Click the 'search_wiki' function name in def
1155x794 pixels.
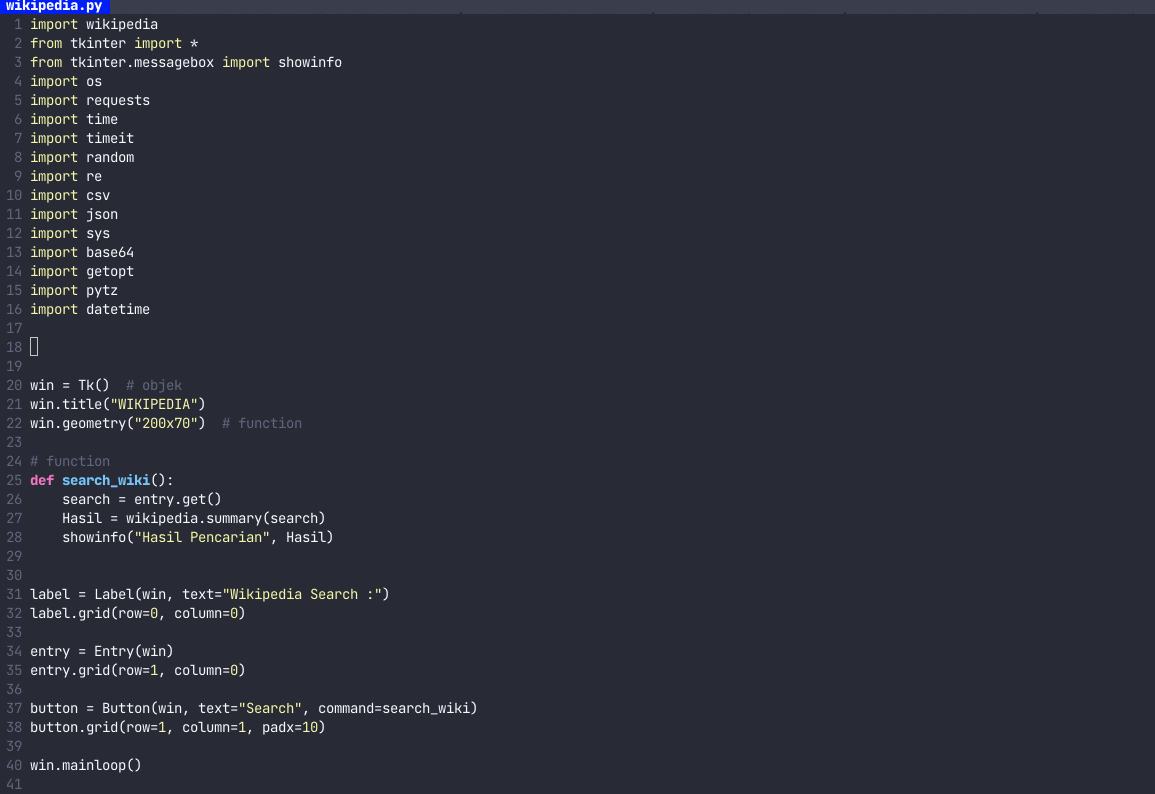[105, 480]
